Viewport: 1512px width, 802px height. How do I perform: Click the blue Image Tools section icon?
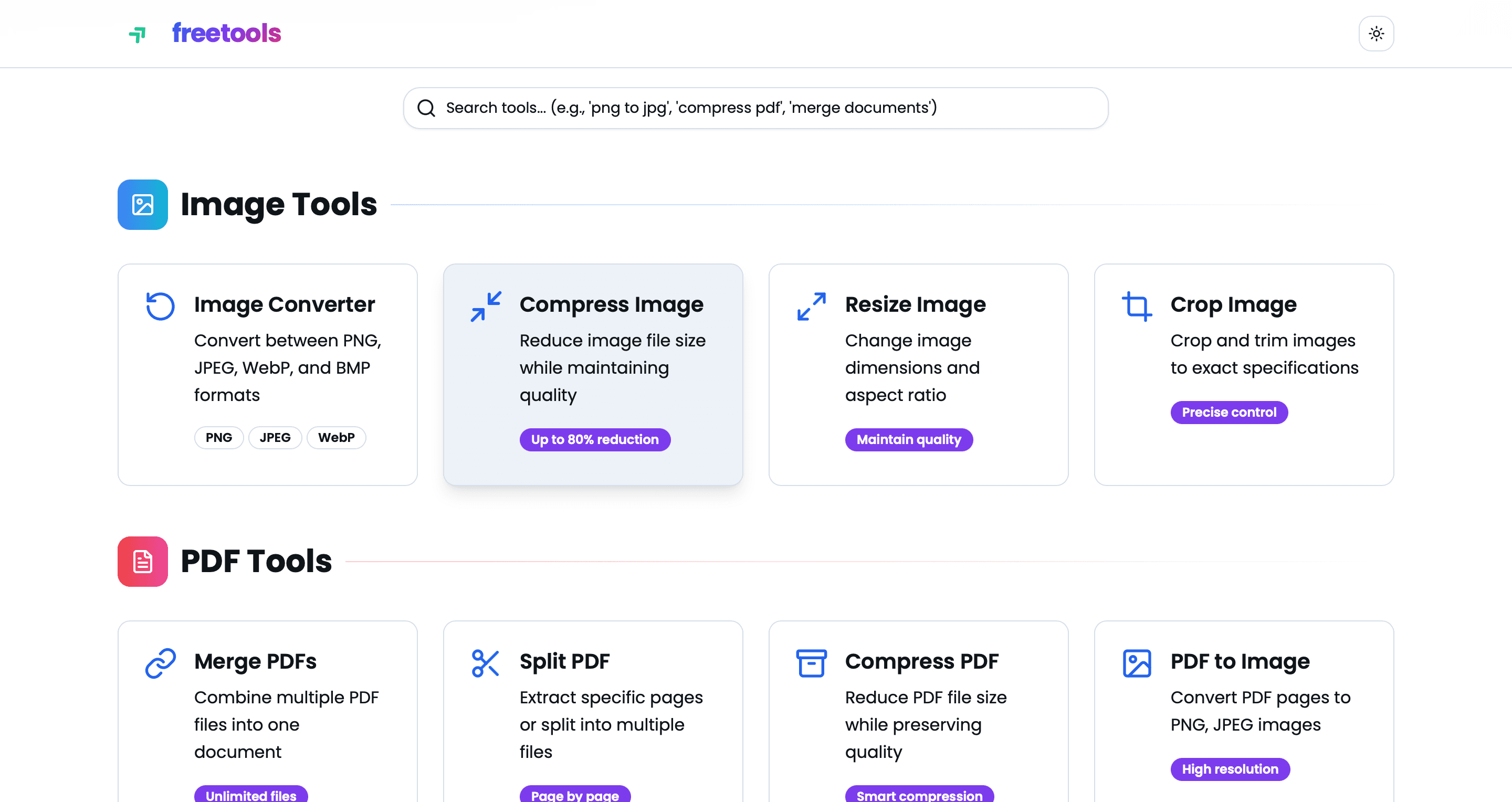(x=142, y=204)
